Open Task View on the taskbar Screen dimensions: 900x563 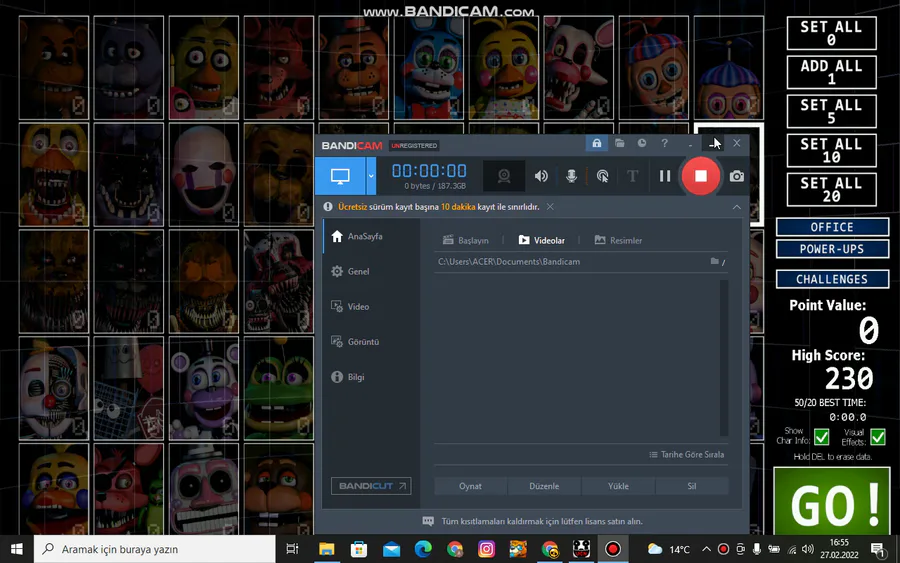[292, 549]
